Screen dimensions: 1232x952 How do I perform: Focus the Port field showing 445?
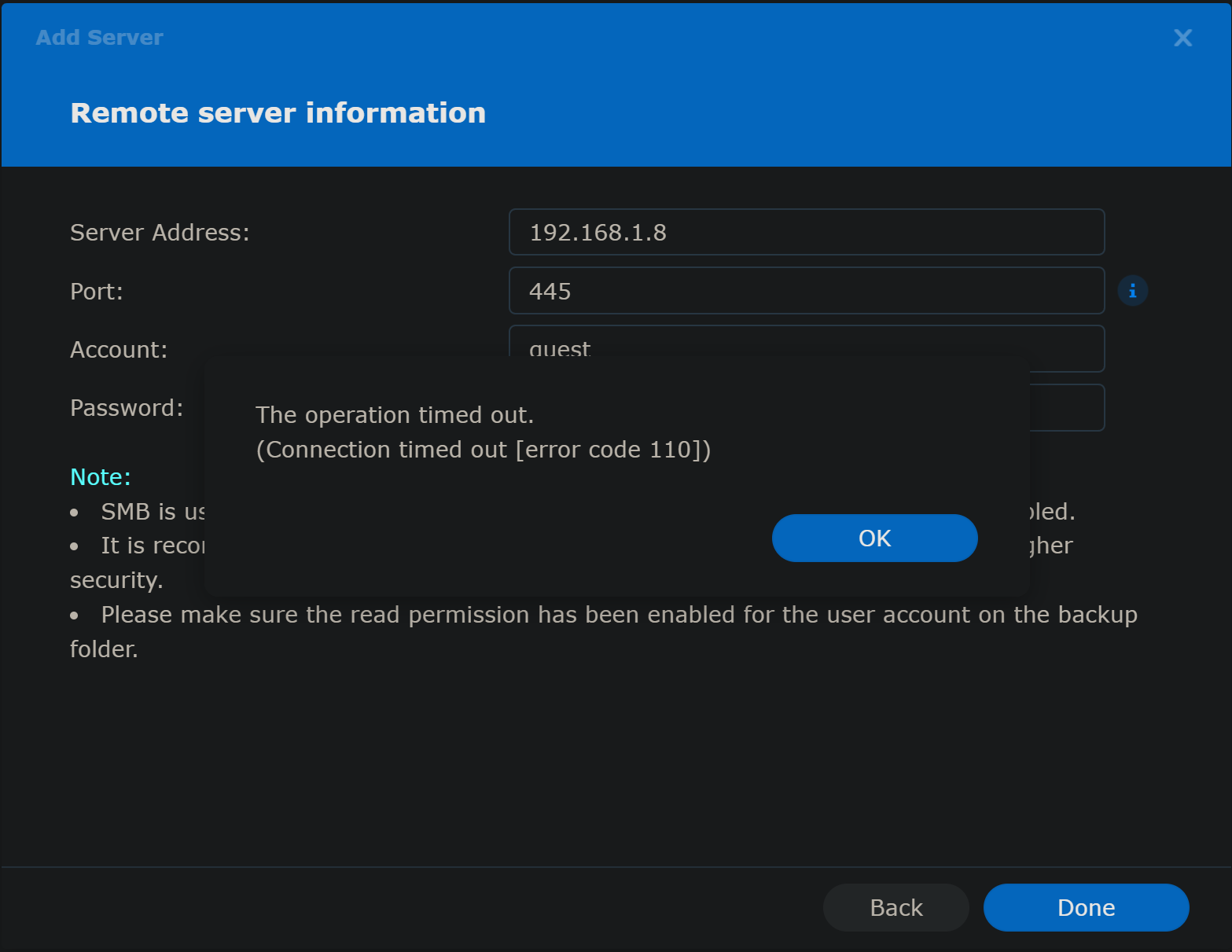click(x=807, y=291)
